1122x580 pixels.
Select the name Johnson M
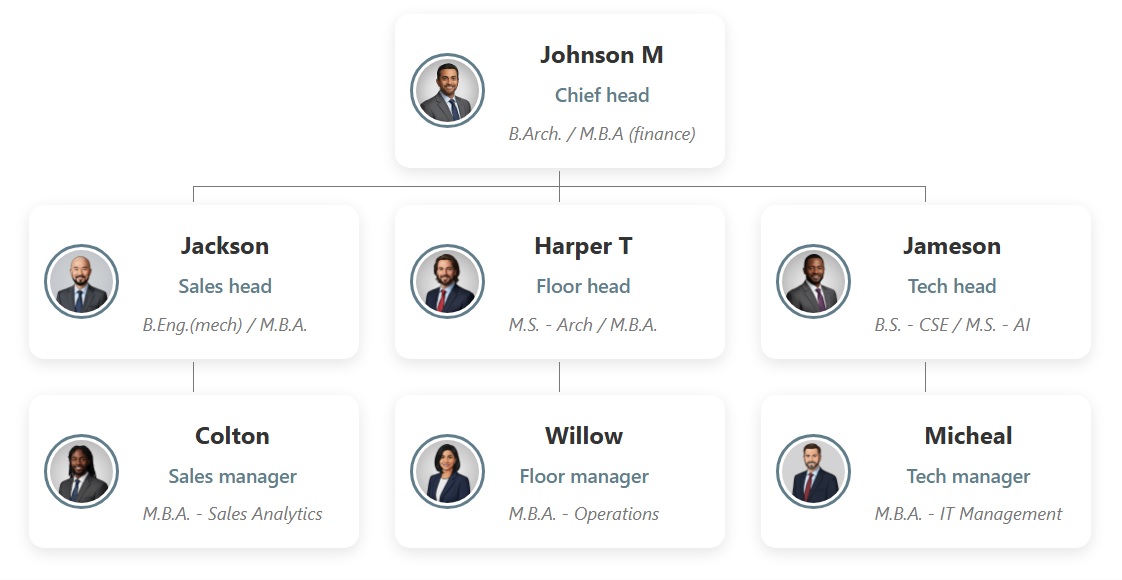click(601, 55)
